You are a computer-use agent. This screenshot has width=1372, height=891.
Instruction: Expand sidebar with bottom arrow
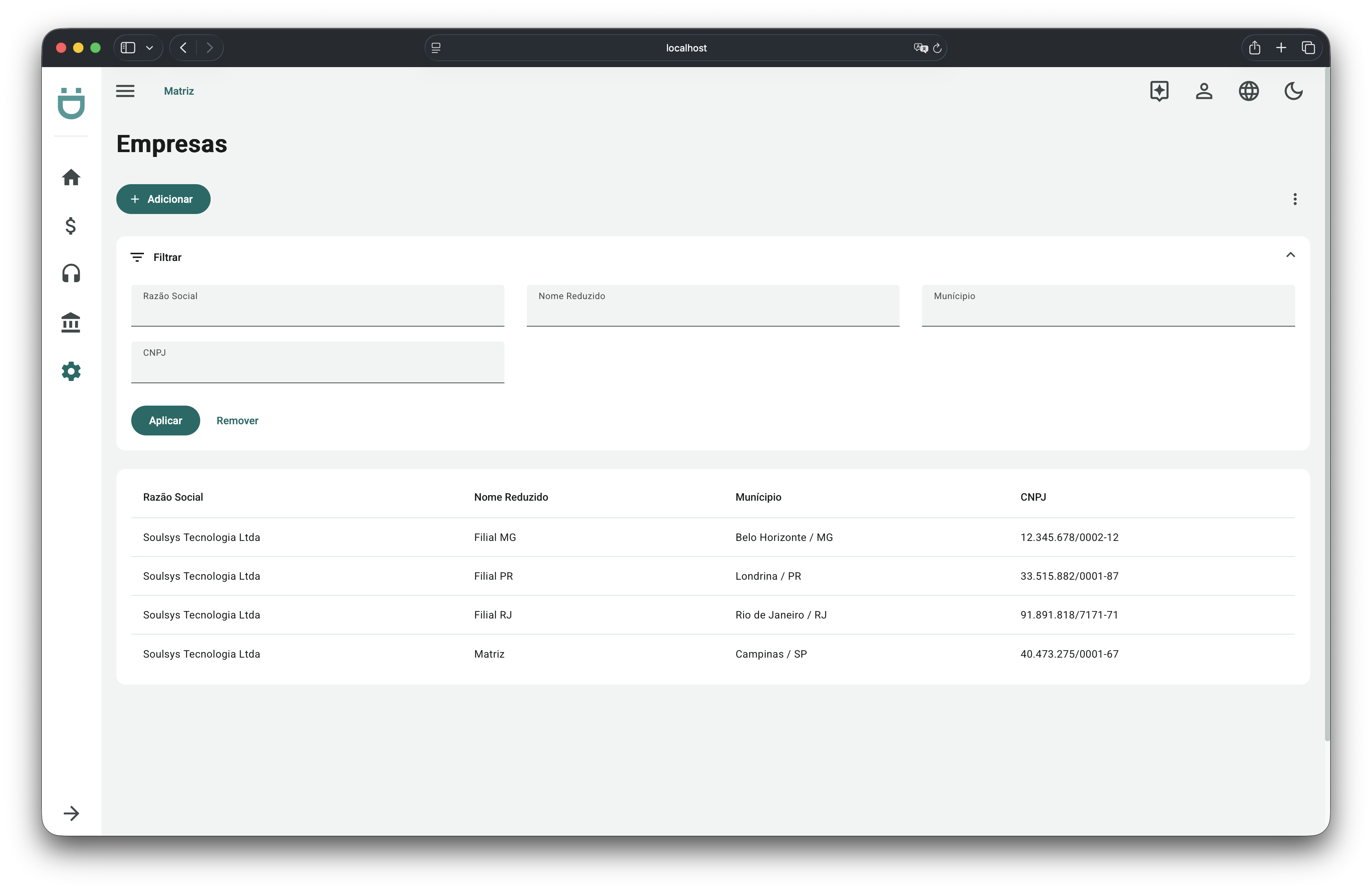71,813
